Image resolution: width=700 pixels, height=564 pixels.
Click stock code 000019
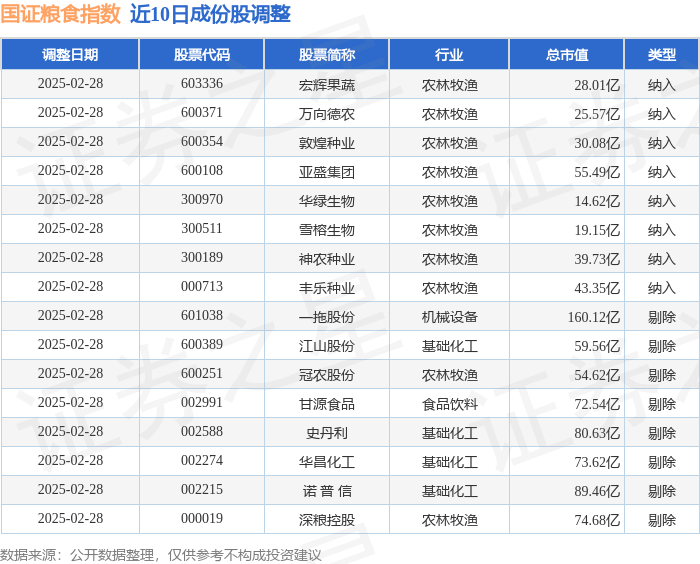[202, 519]
